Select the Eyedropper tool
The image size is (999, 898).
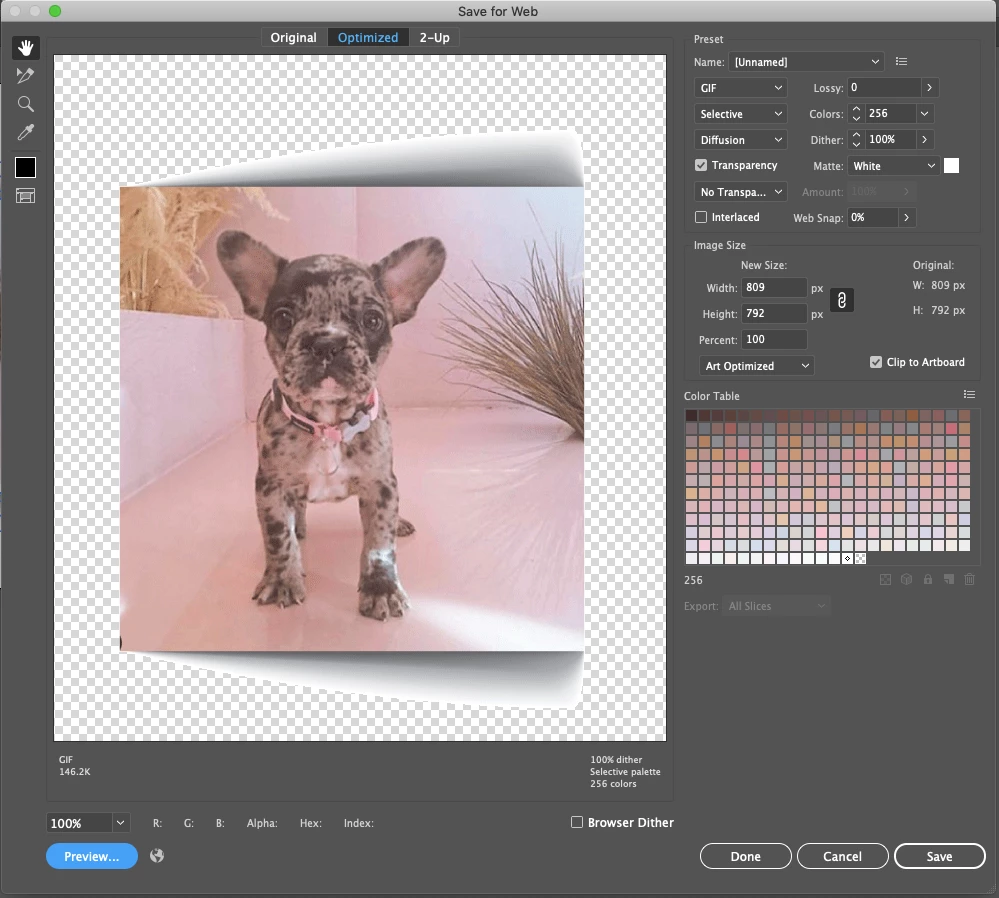[25, 132]
